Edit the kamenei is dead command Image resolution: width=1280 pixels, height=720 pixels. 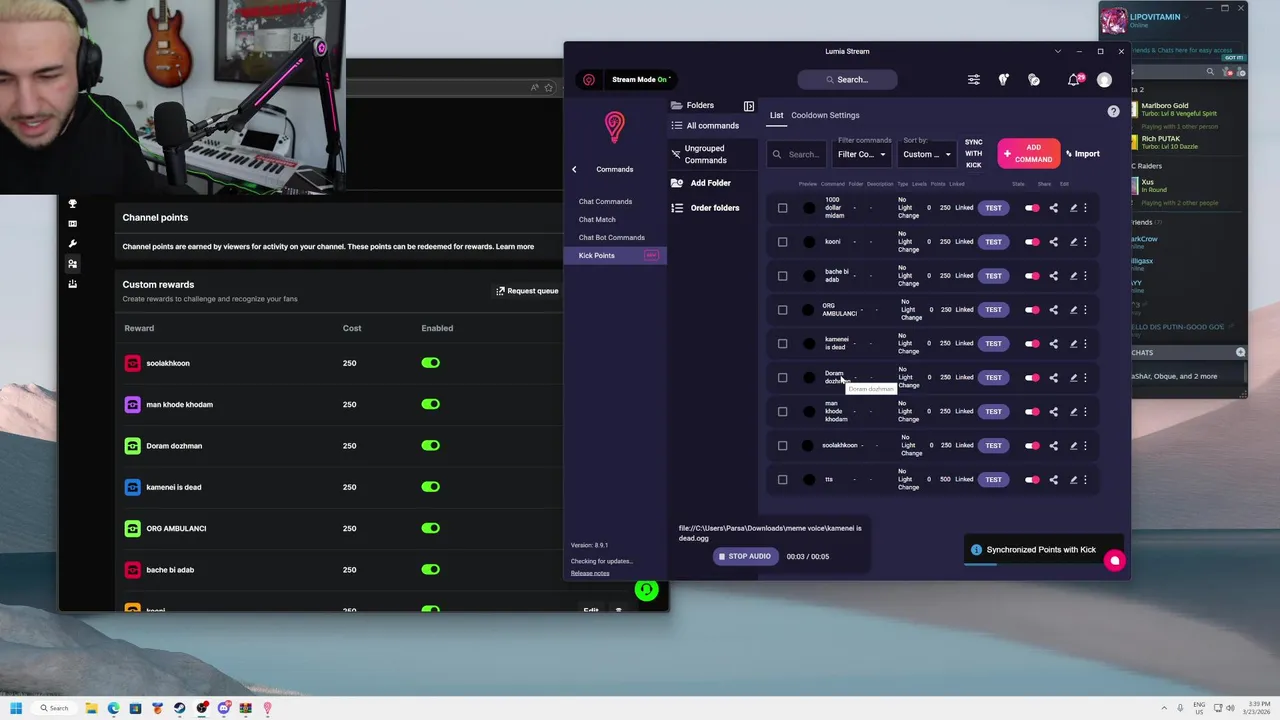tap(1073, 344)
